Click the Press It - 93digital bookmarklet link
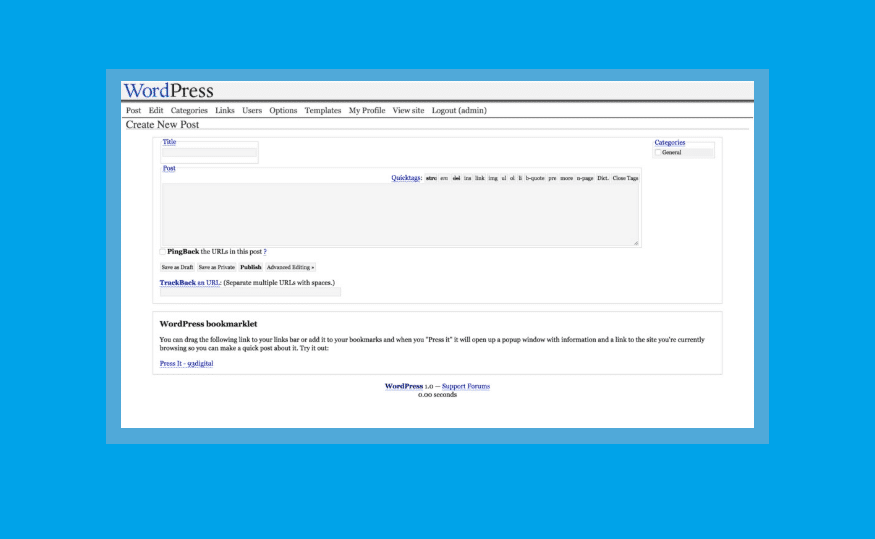The height and width of the screenshot is (539, 875). click(186, 363)
